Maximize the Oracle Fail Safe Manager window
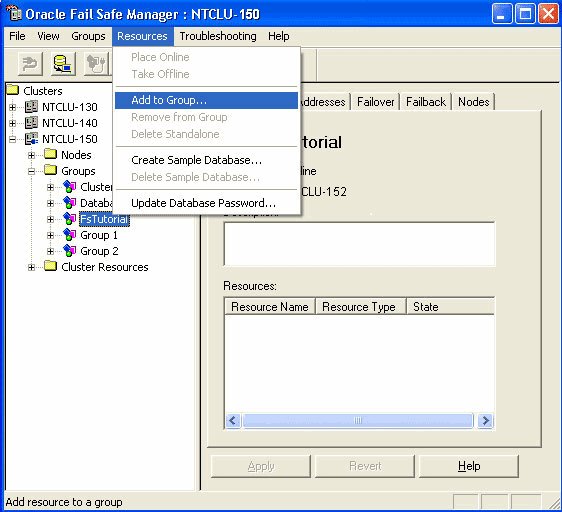Viewport: 562px width, 512px height. click(x=525, y=14)
